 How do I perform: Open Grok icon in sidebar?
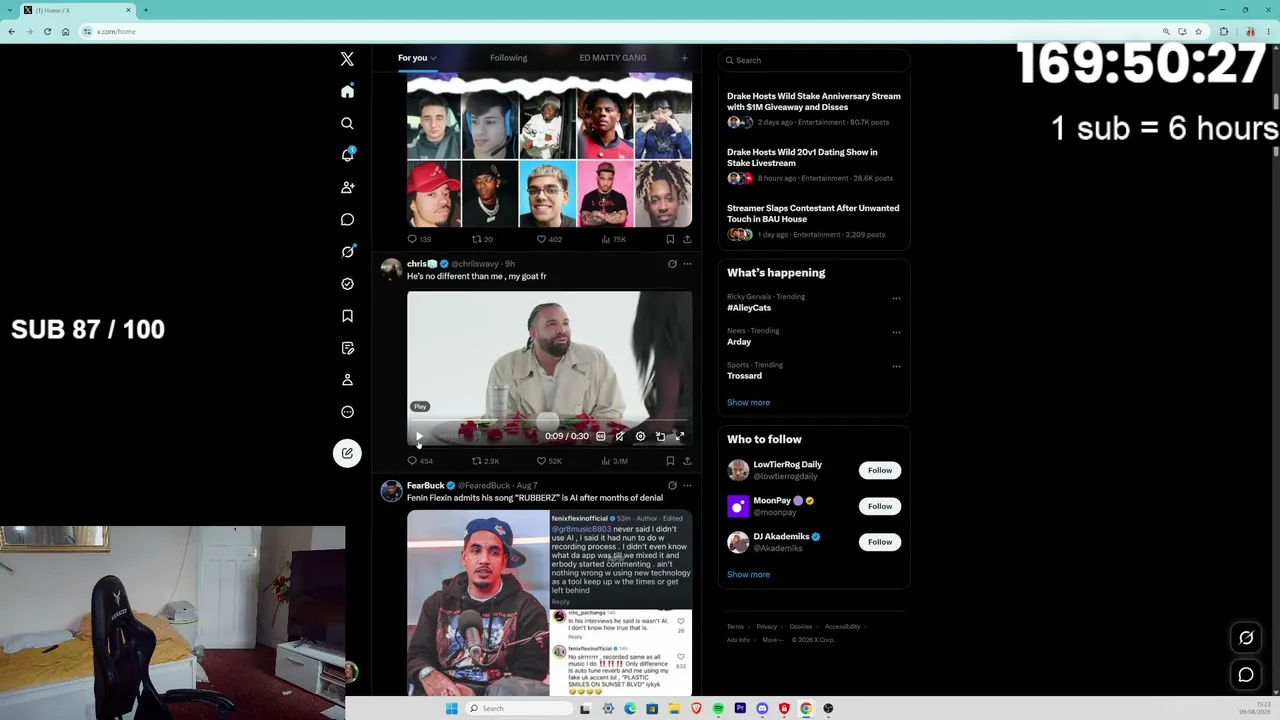pos(347,251)
